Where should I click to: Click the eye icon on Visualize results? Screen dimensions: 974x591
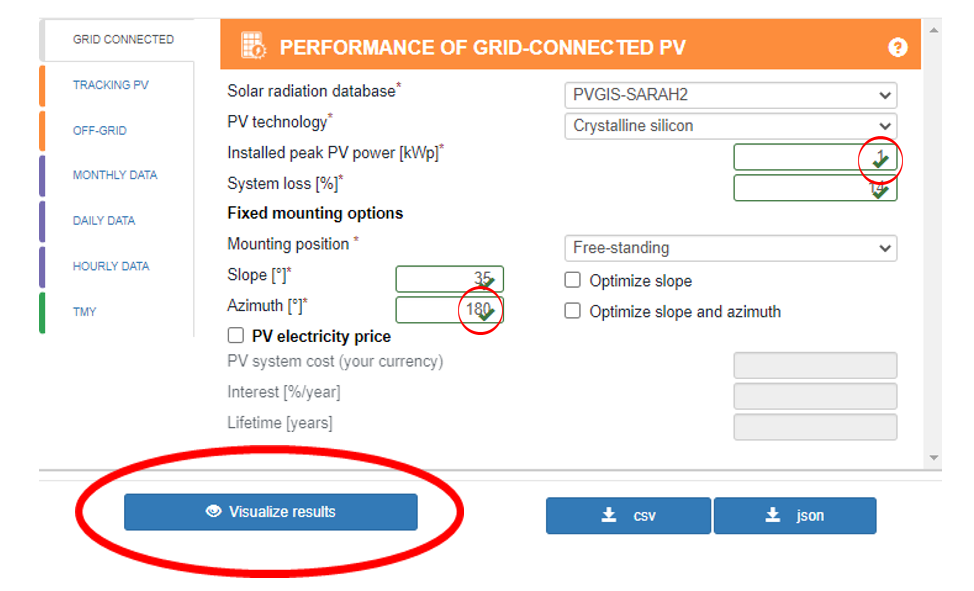[213, 512]
